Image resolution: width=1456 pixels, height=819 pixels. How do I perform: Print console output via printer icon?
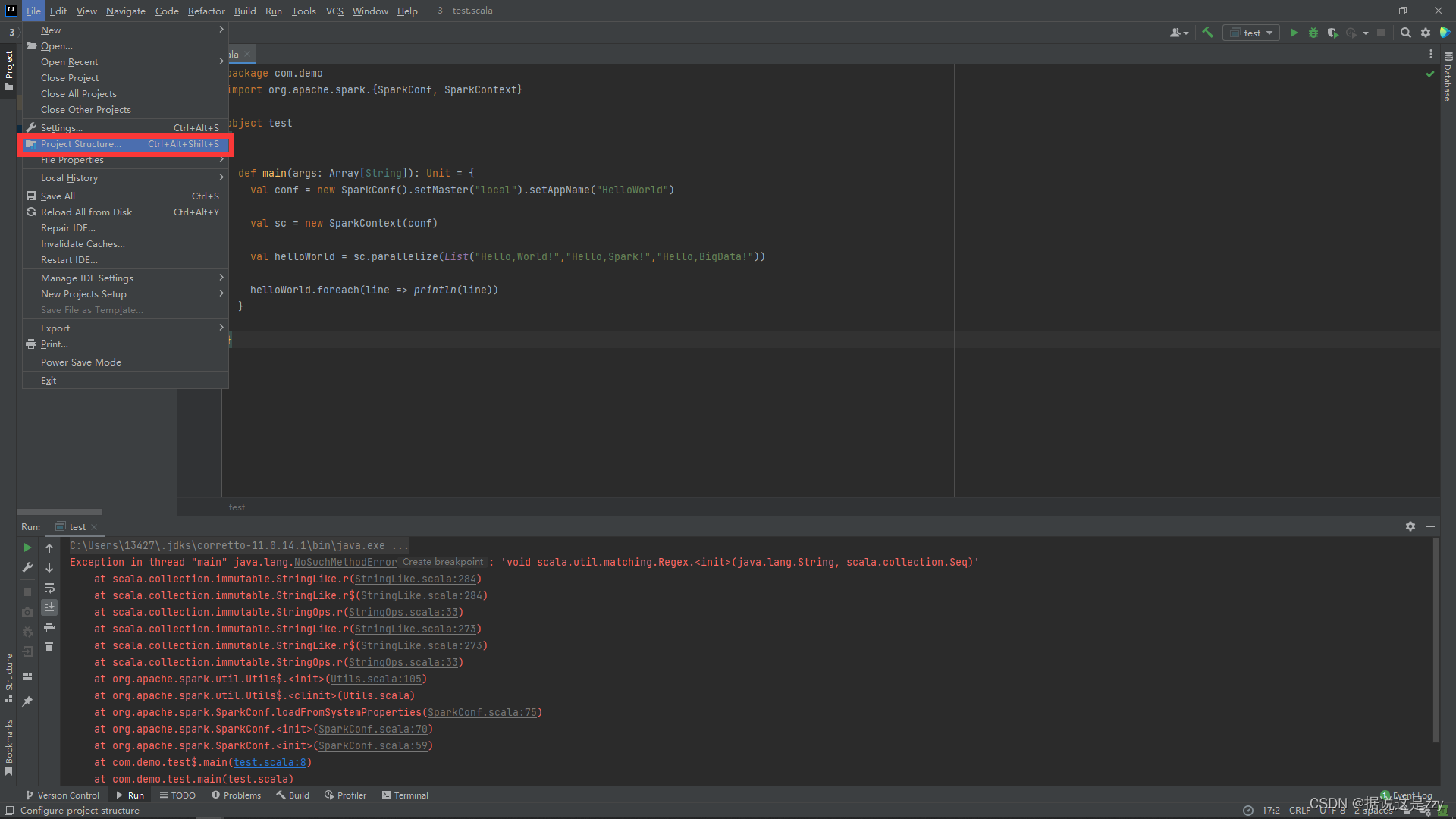49,627
